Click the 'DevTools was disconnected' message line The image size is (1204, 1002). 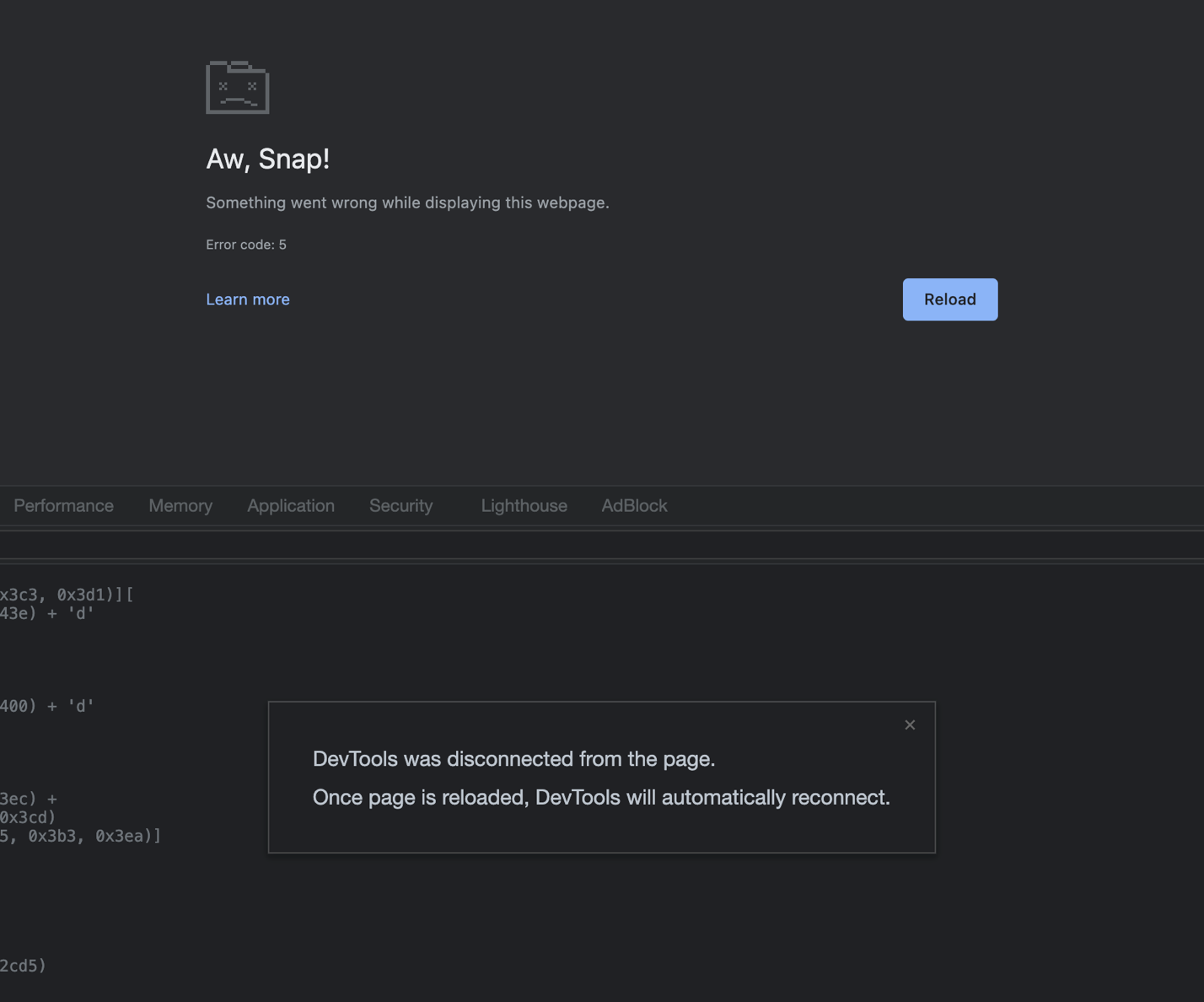point(513,759)
